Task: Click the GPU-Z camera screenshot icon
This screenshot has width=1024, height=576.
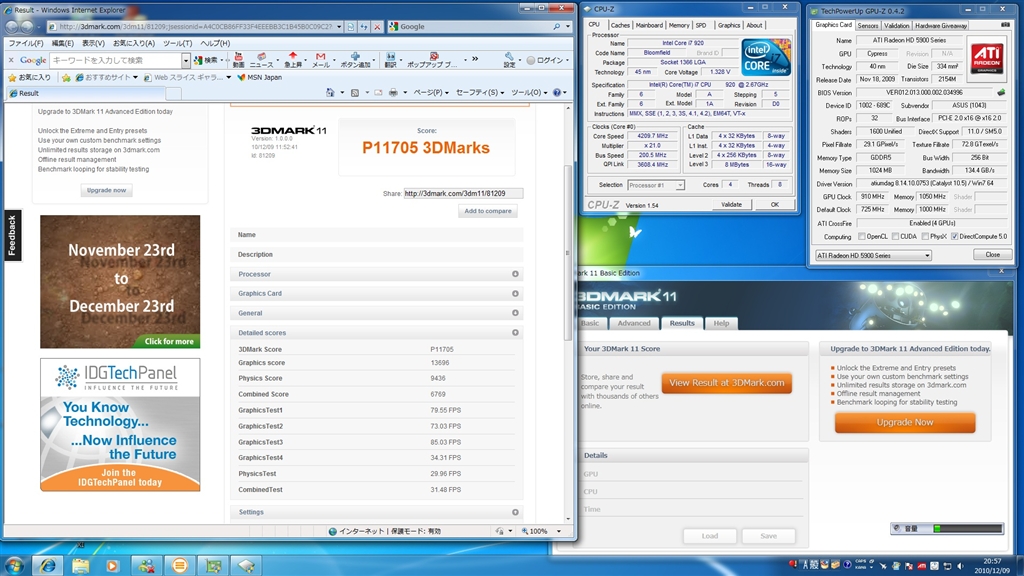Action: 1004,25
